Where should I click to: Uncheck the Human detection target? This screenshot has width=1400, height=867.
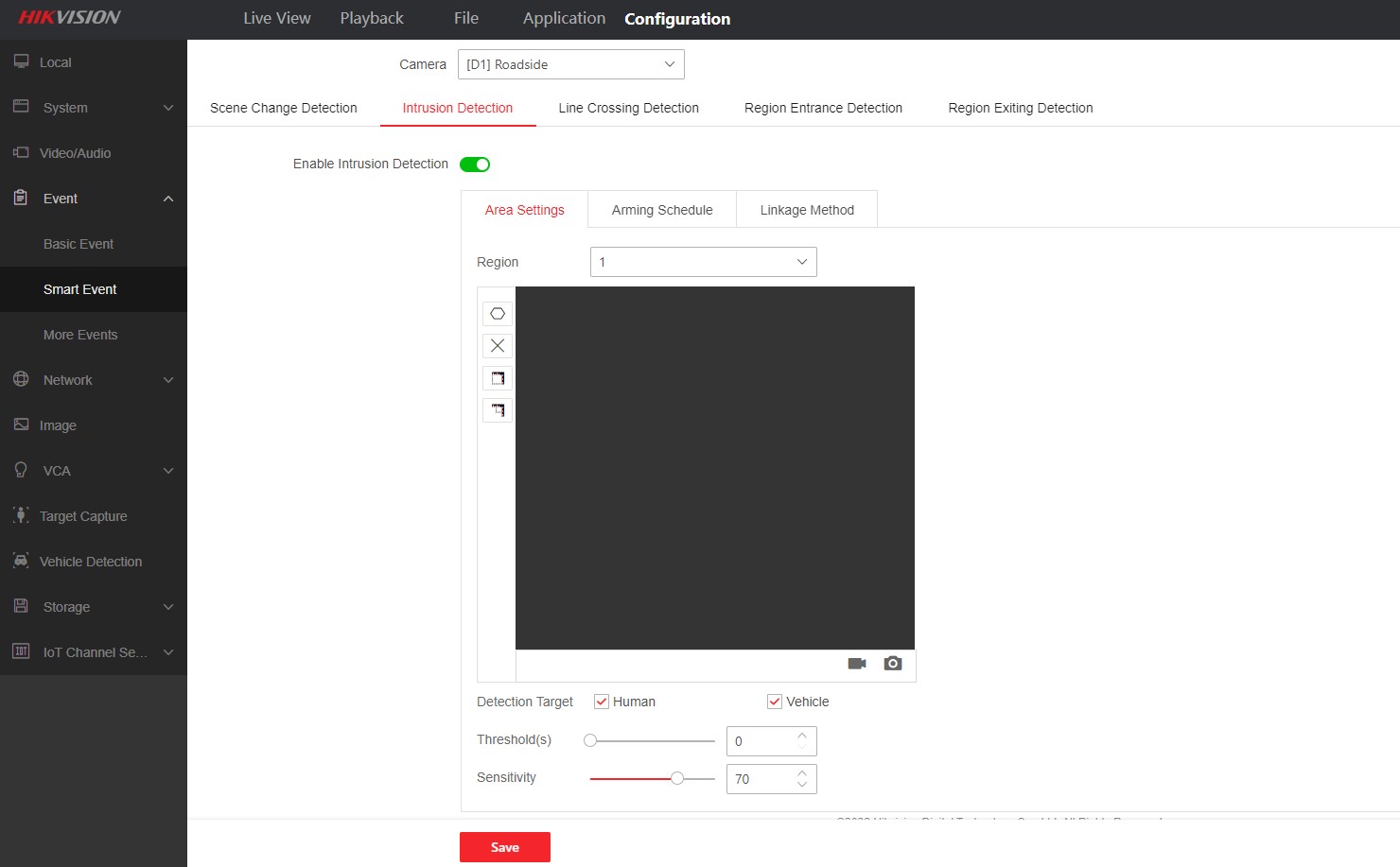(601, 702)
